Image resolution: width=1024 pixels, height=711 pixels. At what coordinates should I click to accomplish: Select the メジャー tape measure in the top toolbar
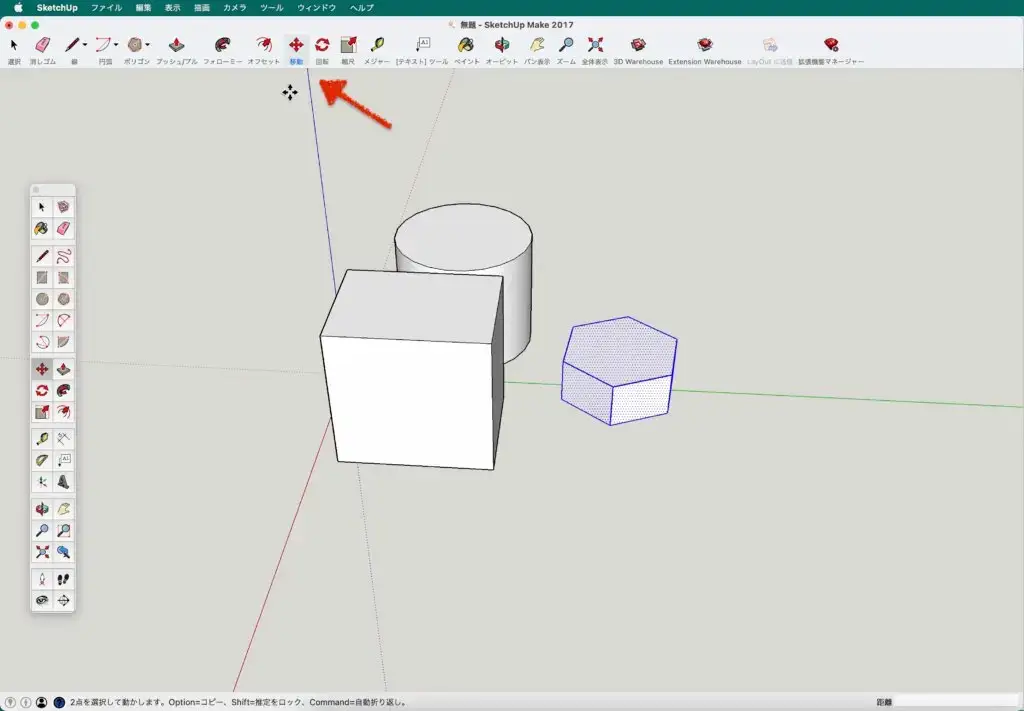coord(377,45)
